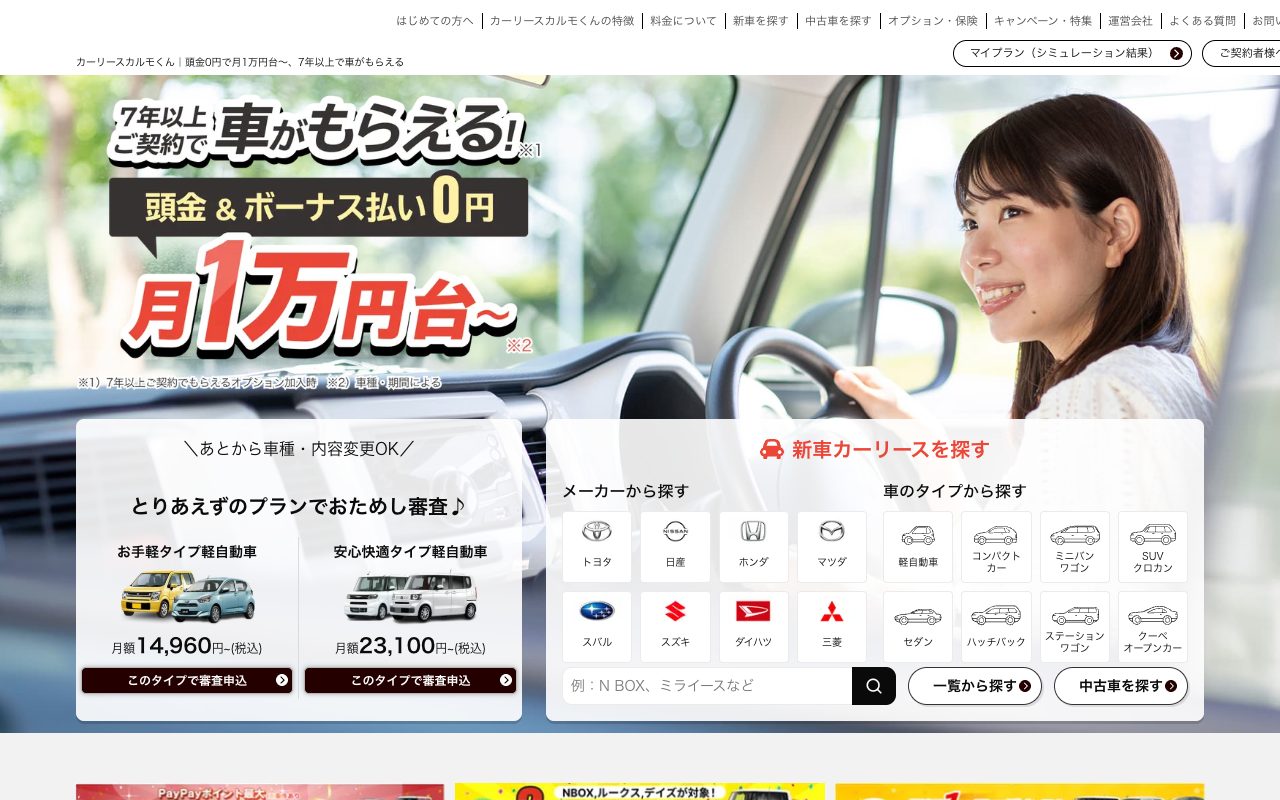Open はじめての方へ in top menu

click(x=435, y=20)
